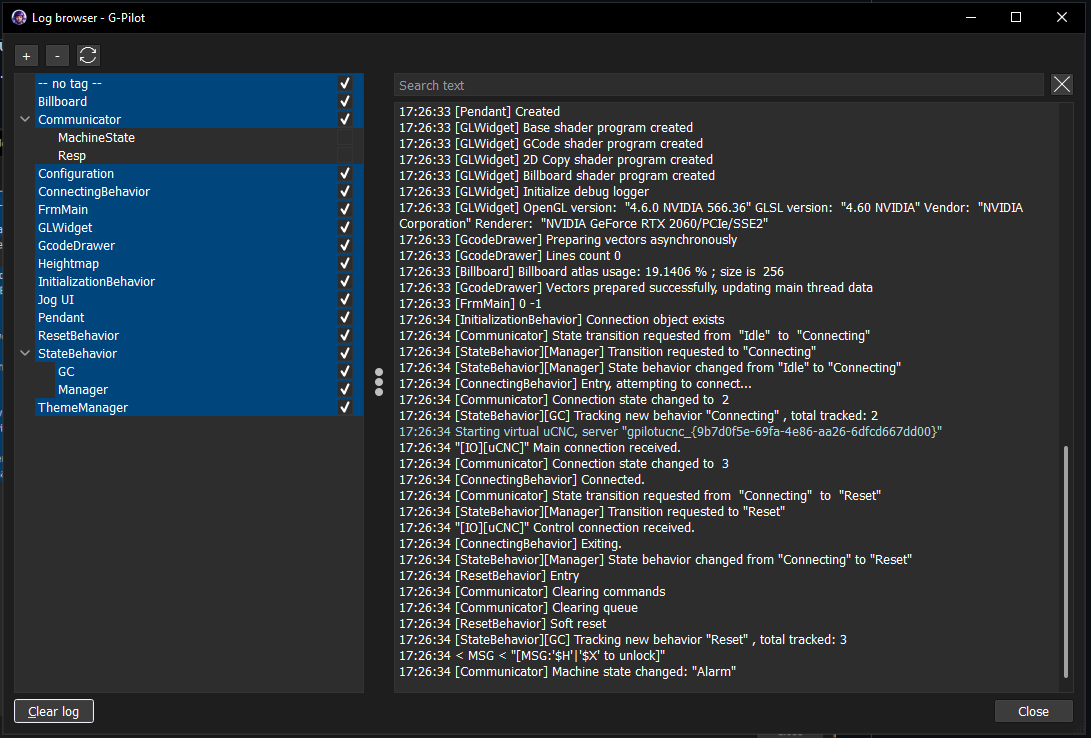Click the refresh icon above the tag list
1091x738 pixels.
point(88,55)
